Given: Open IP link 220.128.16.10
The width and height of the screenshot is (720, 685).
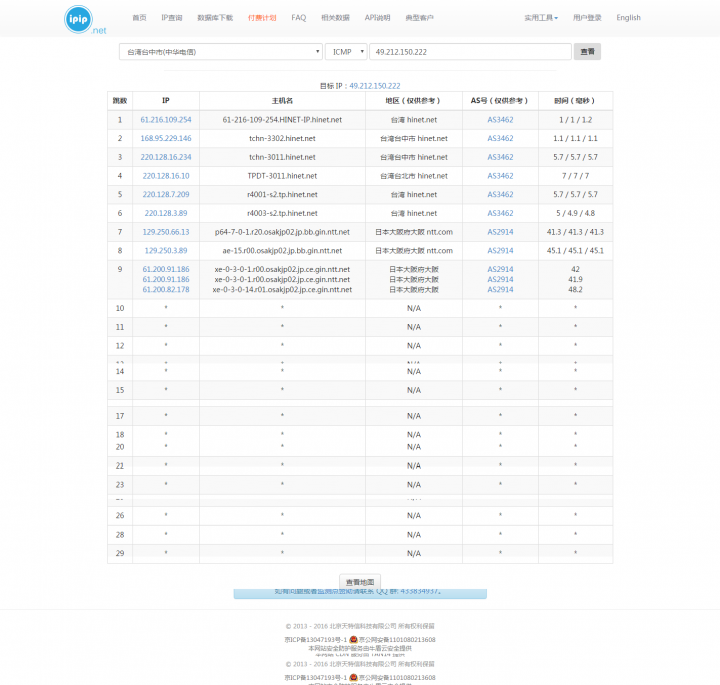Looking at the screenshot, I should coord(166,176).
